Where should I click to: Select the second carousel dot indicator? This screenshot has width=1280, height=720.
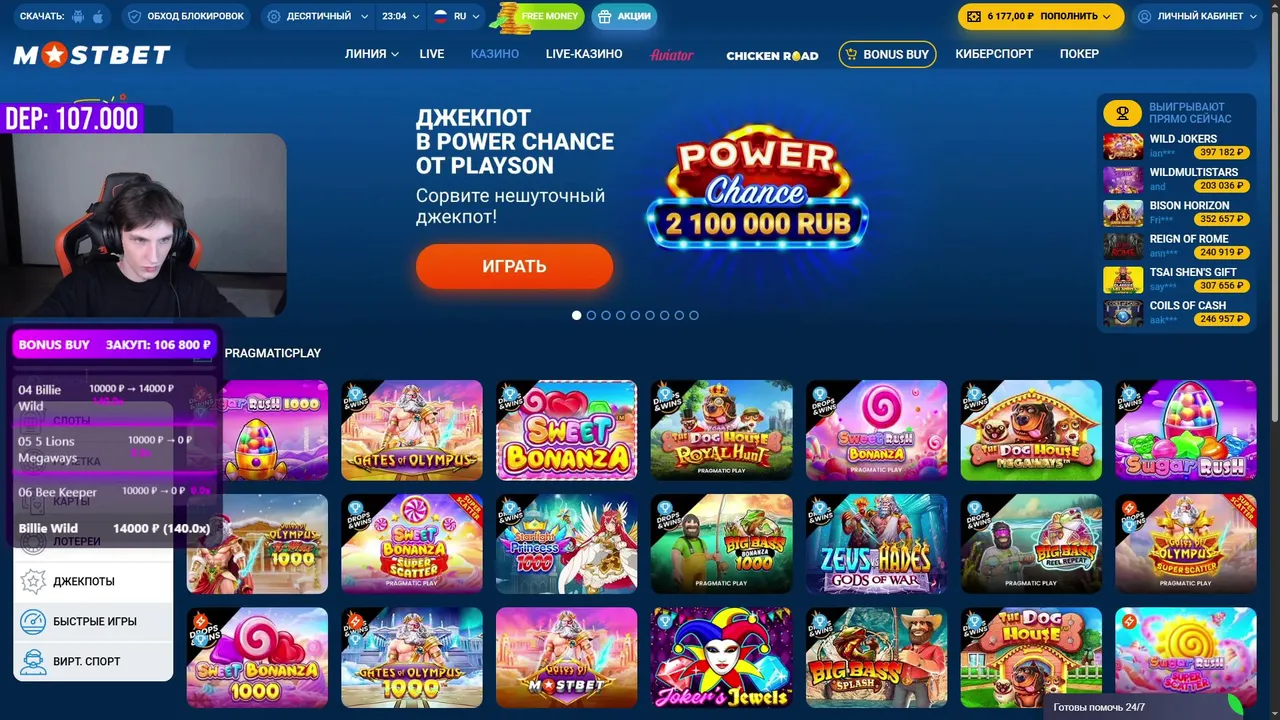pos(591,315)
